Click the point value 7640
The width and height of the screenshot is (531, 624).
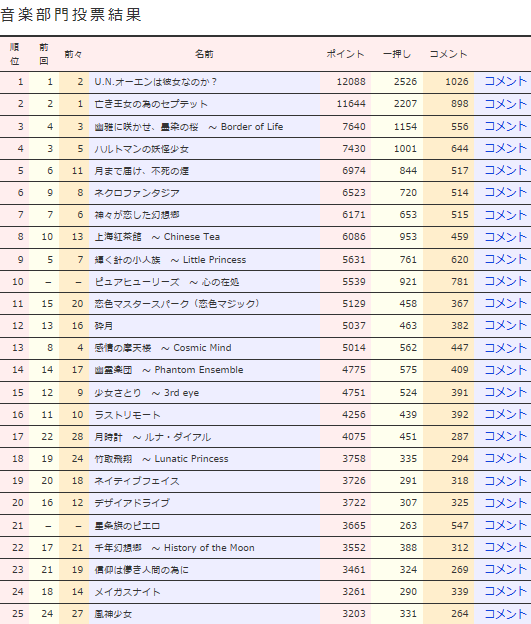354,127
